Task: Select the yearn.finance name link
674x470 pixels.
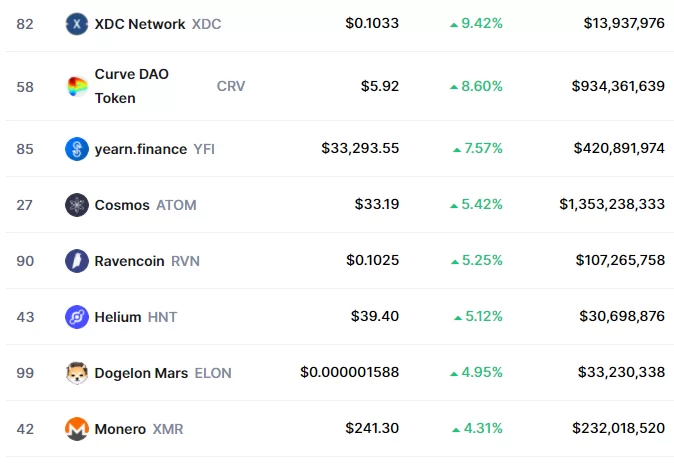Action: pos(140,149)
